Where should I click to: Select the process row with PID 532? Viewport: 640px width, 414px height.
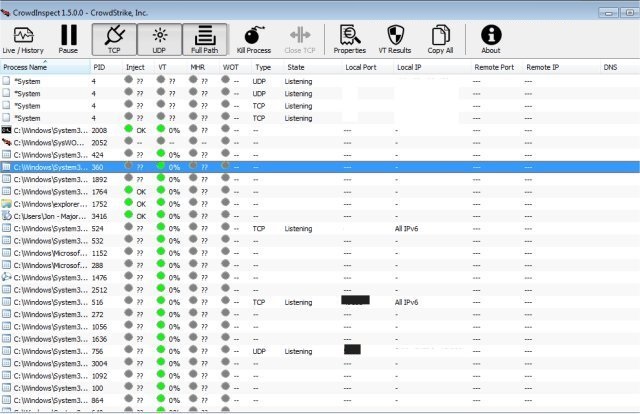(320, 240)
